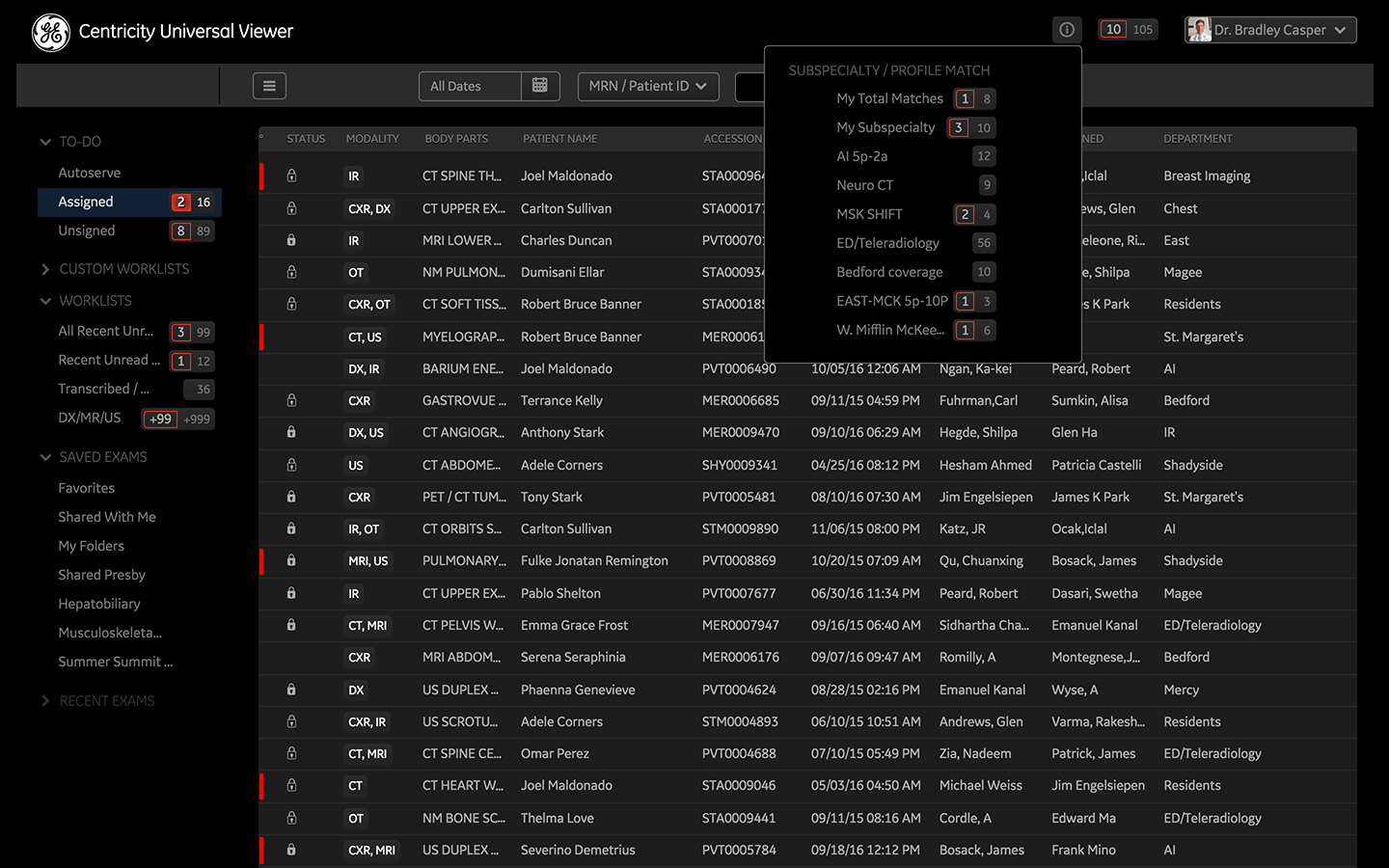Collapse the TO-DO section

[45, 142]
